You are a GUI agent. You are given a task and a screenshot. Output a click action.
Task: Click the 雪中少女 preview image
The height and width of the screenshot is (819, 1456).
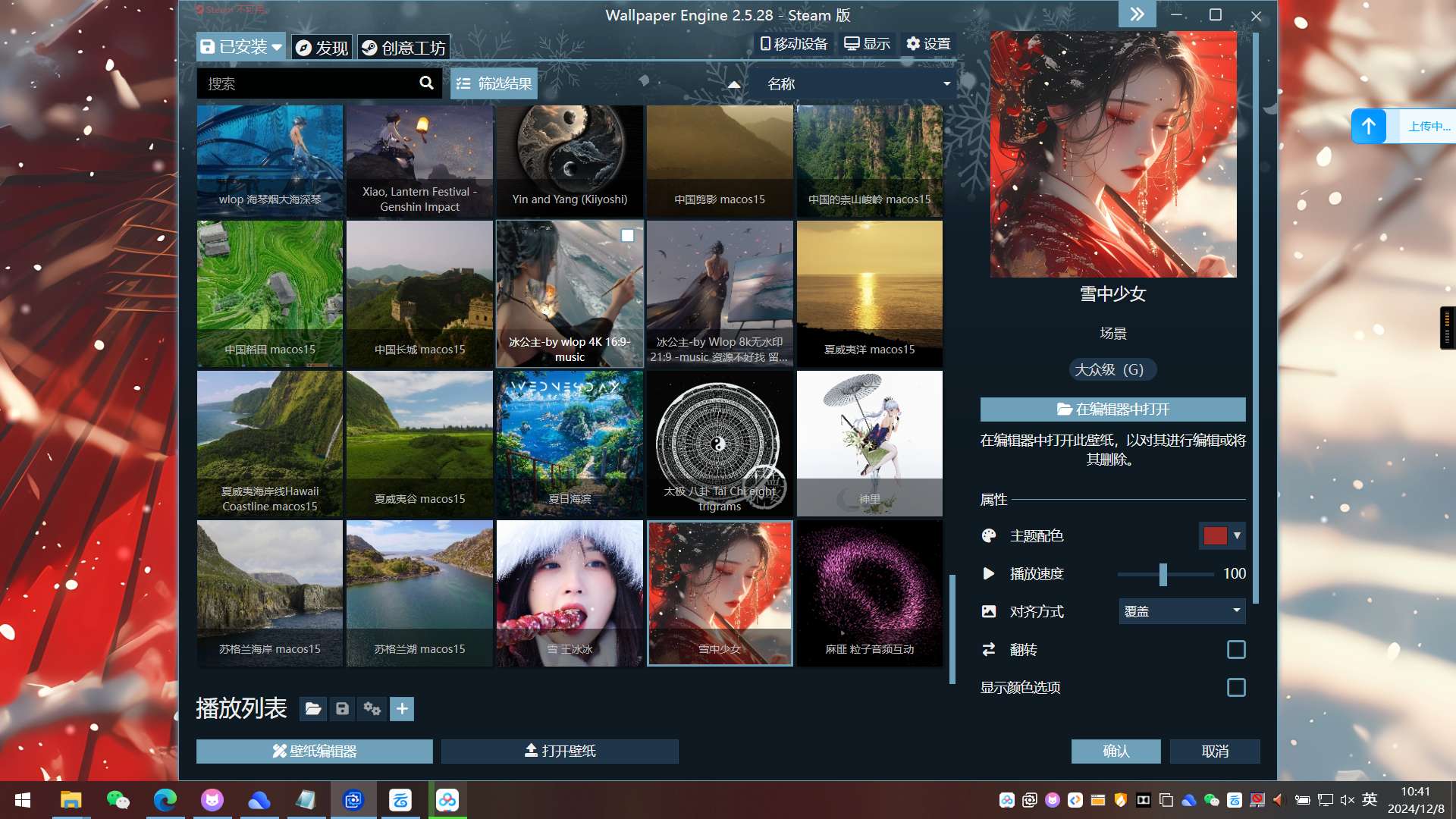[x=1112, y=155]
